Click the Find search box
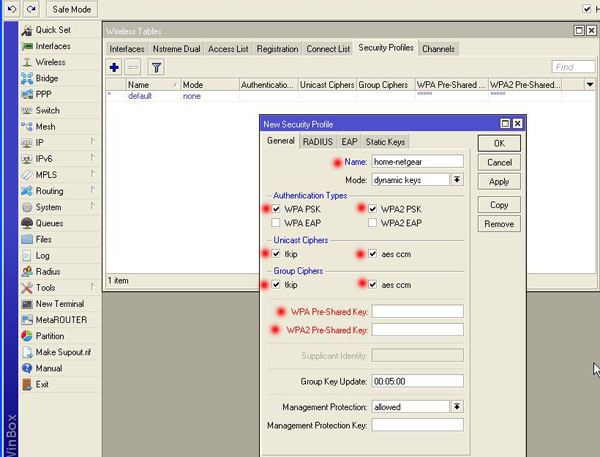 point(574,67)
